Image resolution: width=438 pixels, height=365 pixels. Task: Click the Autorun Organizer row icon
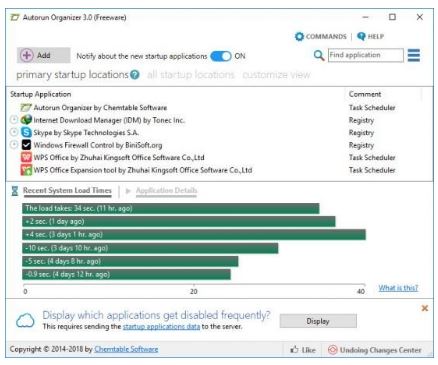pos(26,108)
